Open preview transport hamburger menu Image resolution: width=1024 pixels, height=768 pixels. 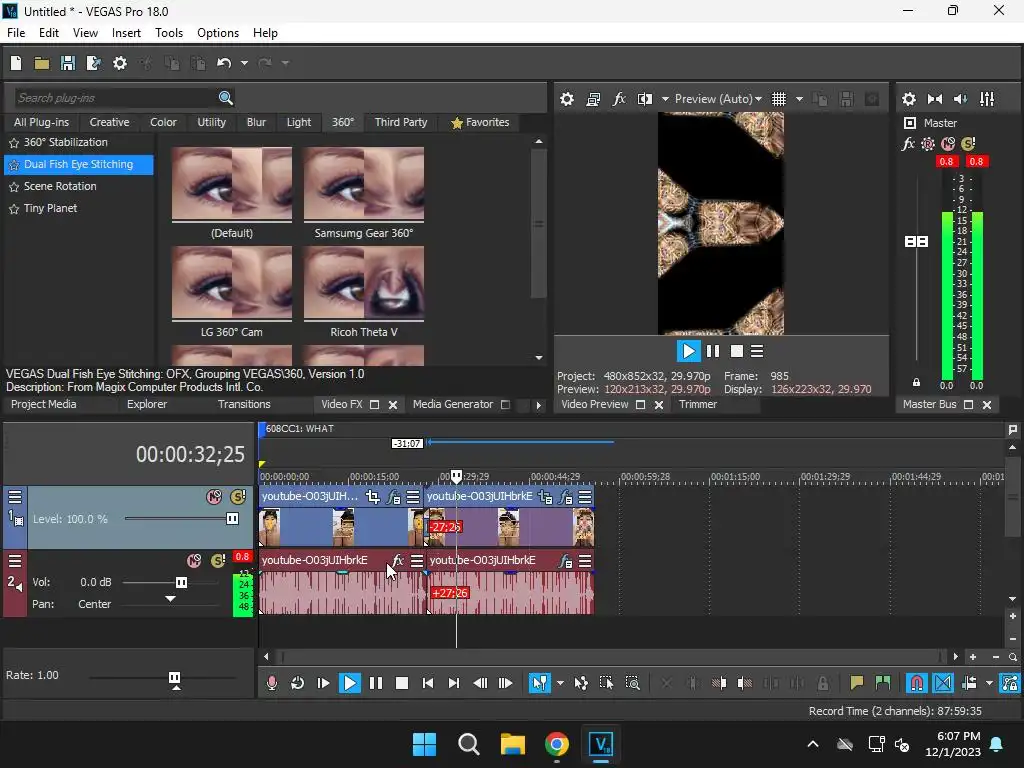click(x=757, y=351)
